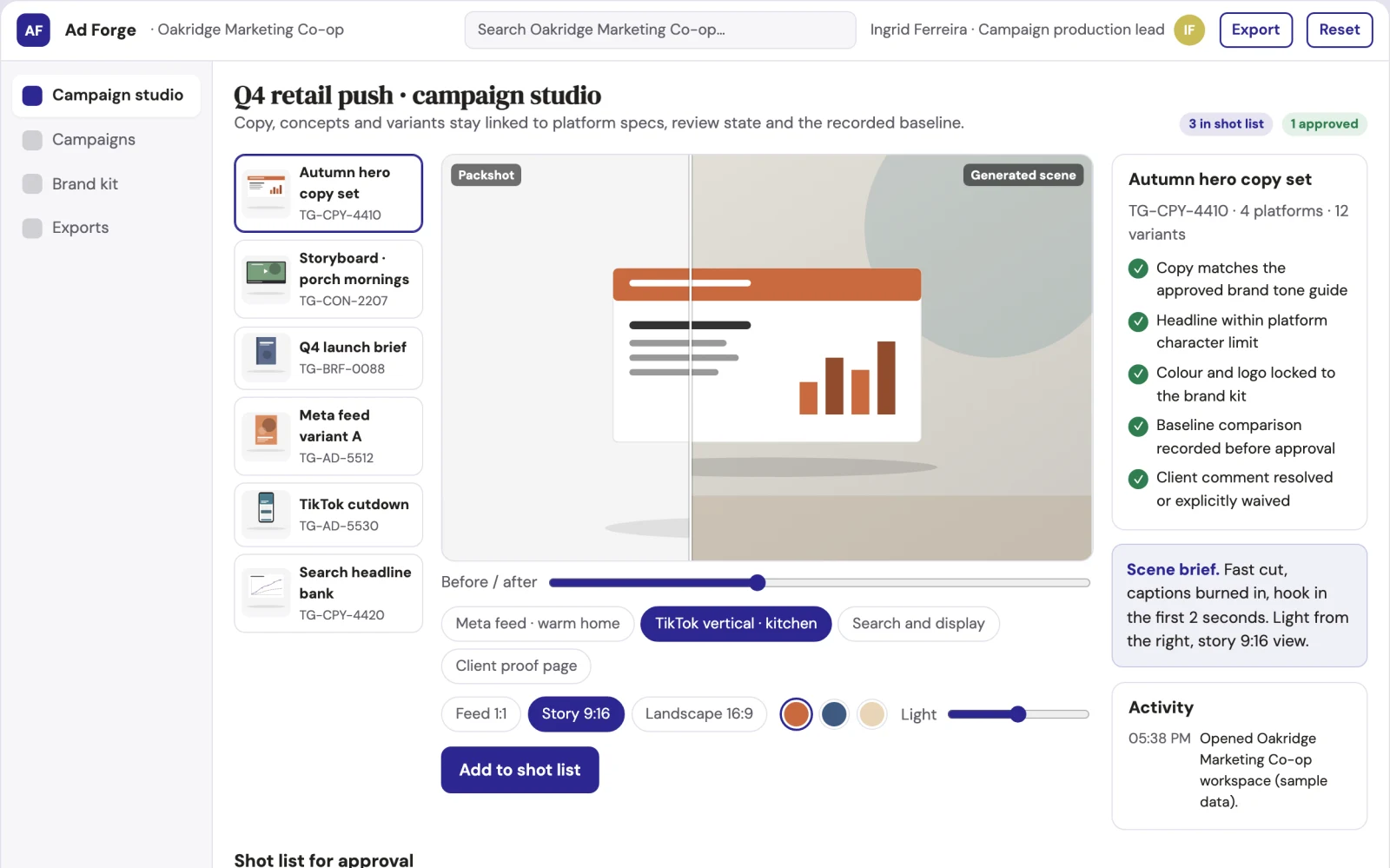Select Meta feed variant A icon
The height and width of the screenshot is (868, 1390).
266,436
